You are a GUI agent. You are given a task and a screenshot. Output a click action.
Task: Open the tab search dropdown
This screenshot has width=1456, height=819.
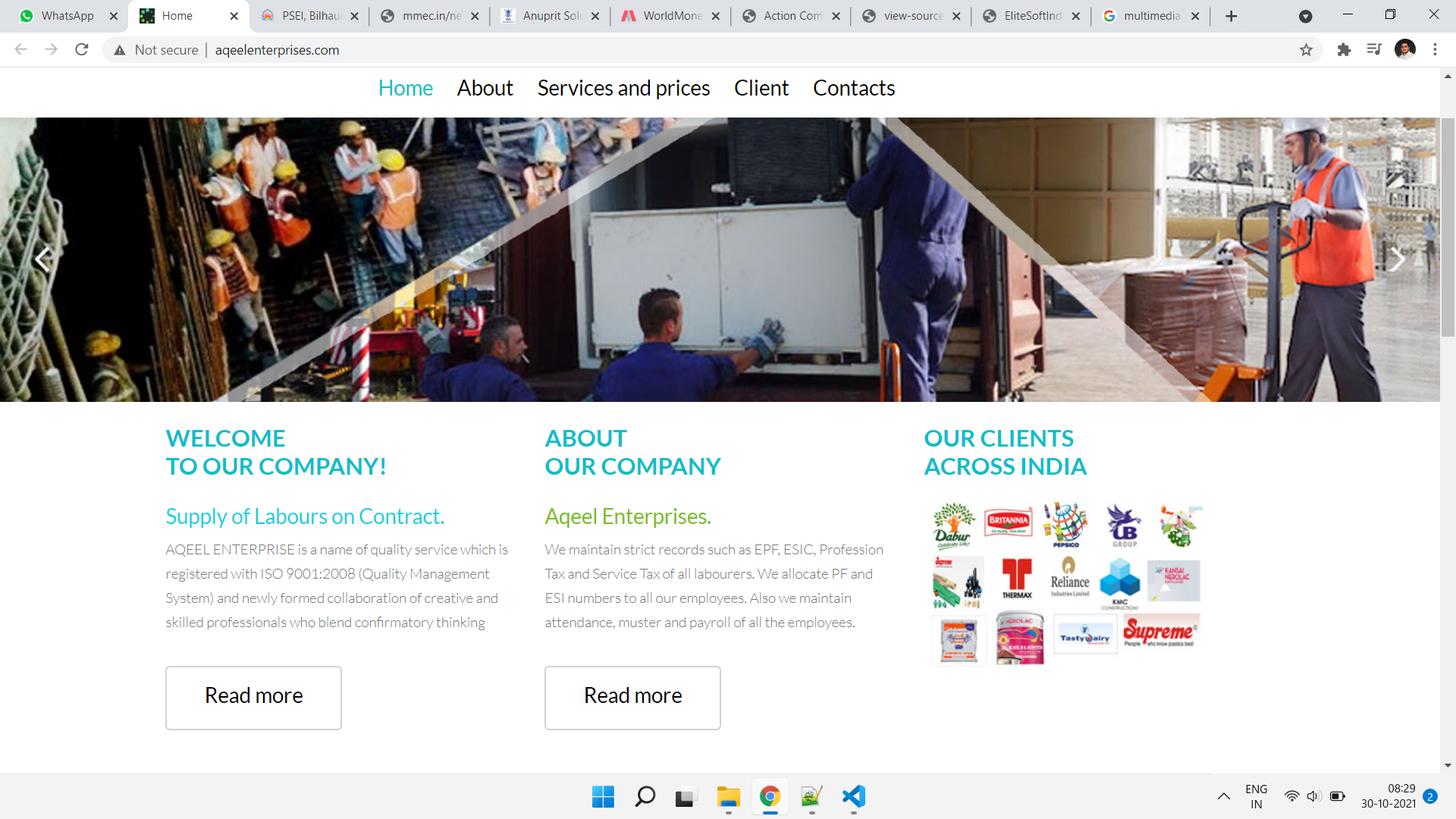click(1305, 16)
